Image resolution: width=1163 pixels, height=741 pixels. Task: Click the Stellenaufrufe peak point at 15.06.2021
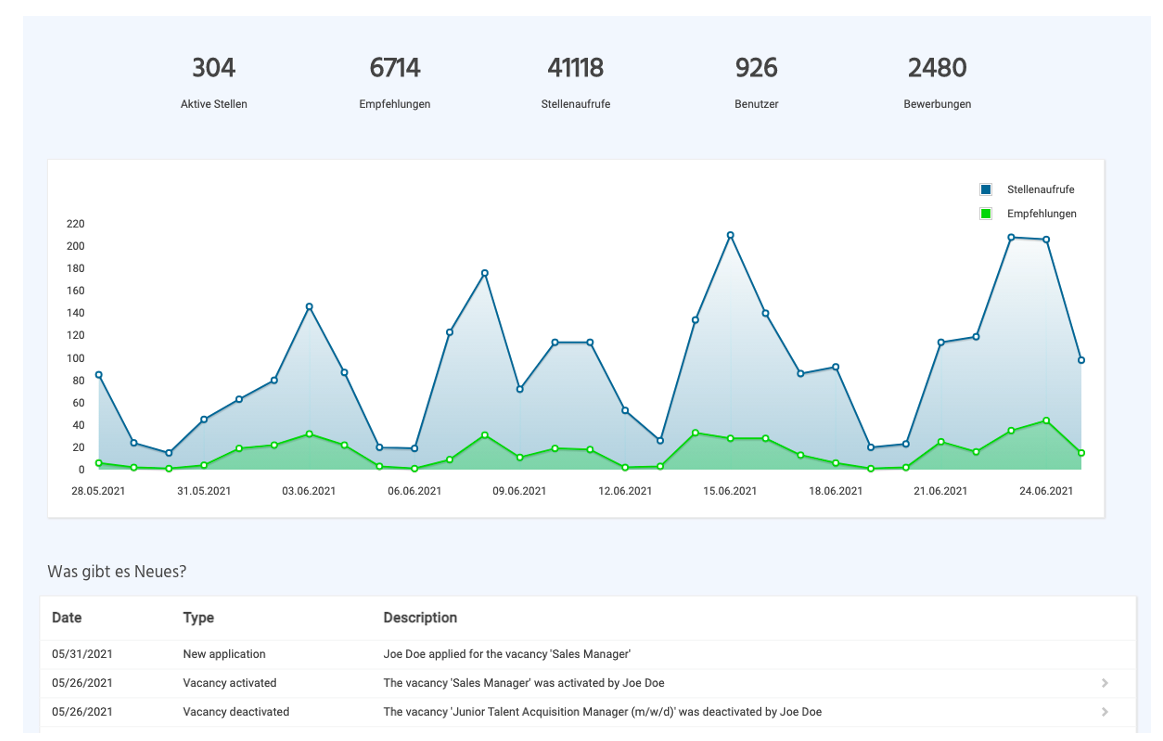(x=730, y=235)
